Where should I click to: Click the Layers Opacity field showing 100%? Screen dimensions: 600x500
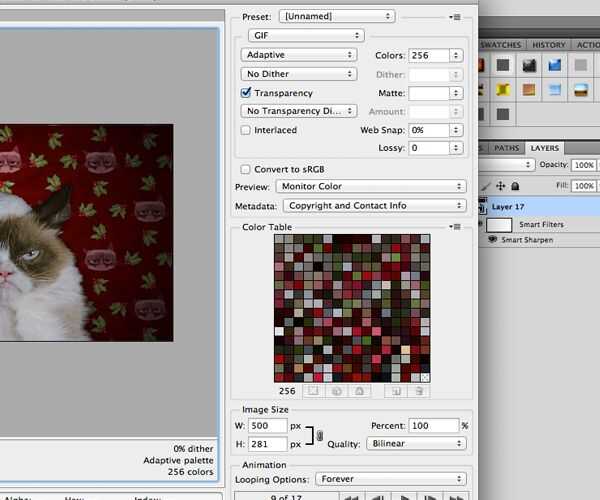(584, 165)
